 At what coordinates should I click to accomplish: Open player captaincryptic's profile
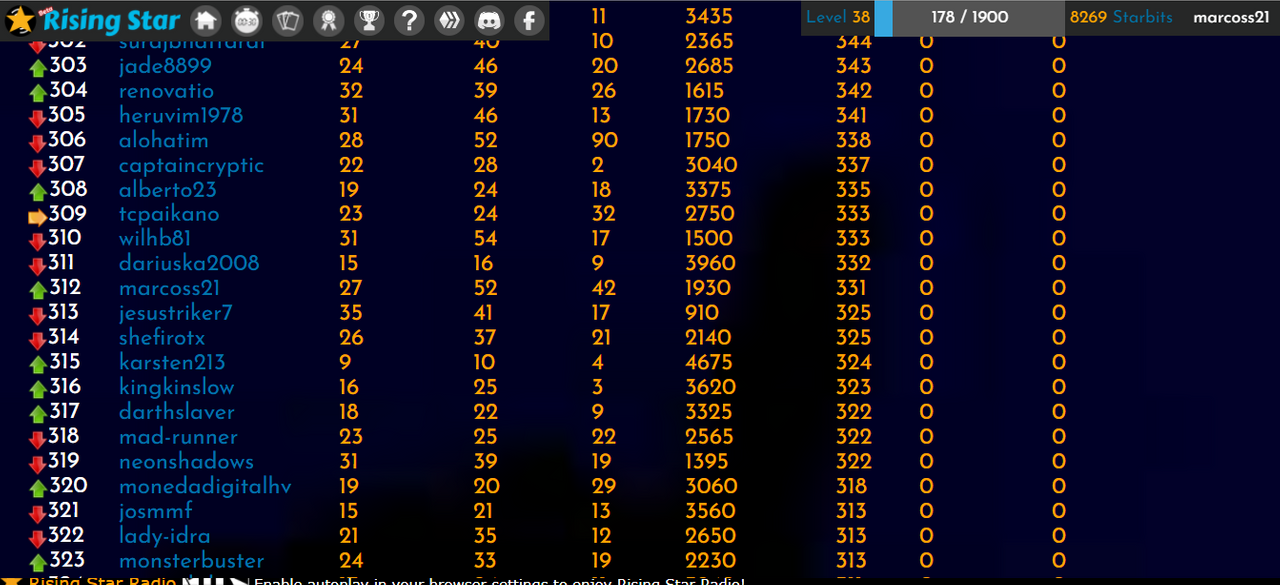pos(191,166)
